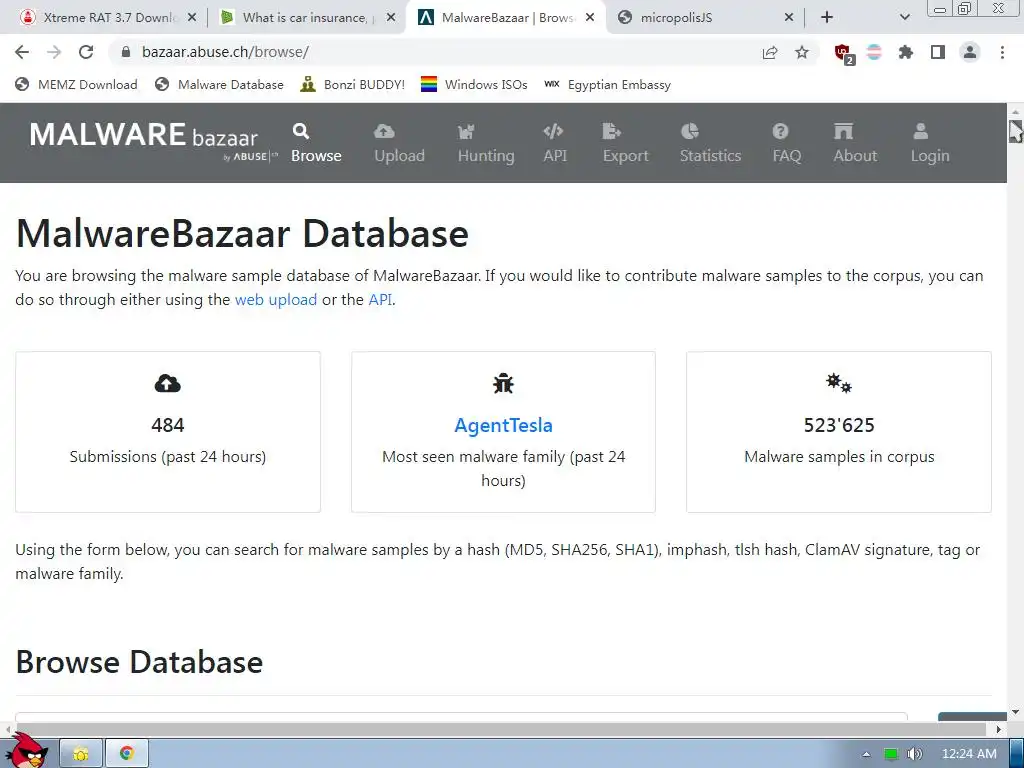This screenshot has height=768, width=1024.
Task: Open the FAQ question mark icon
Action: point(780,131)
